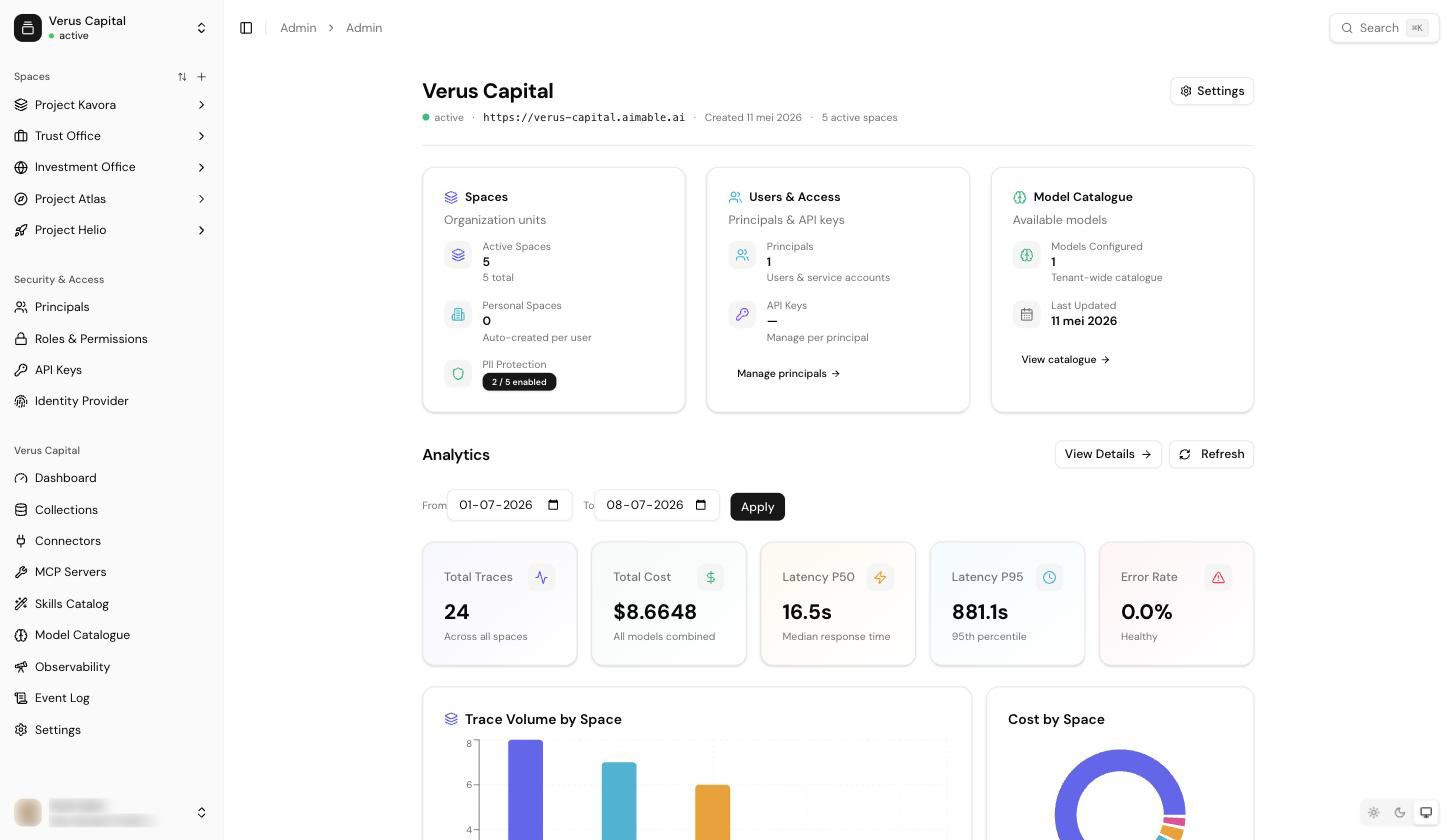Click the Total Cost dollar icon

tap(711, 577)
